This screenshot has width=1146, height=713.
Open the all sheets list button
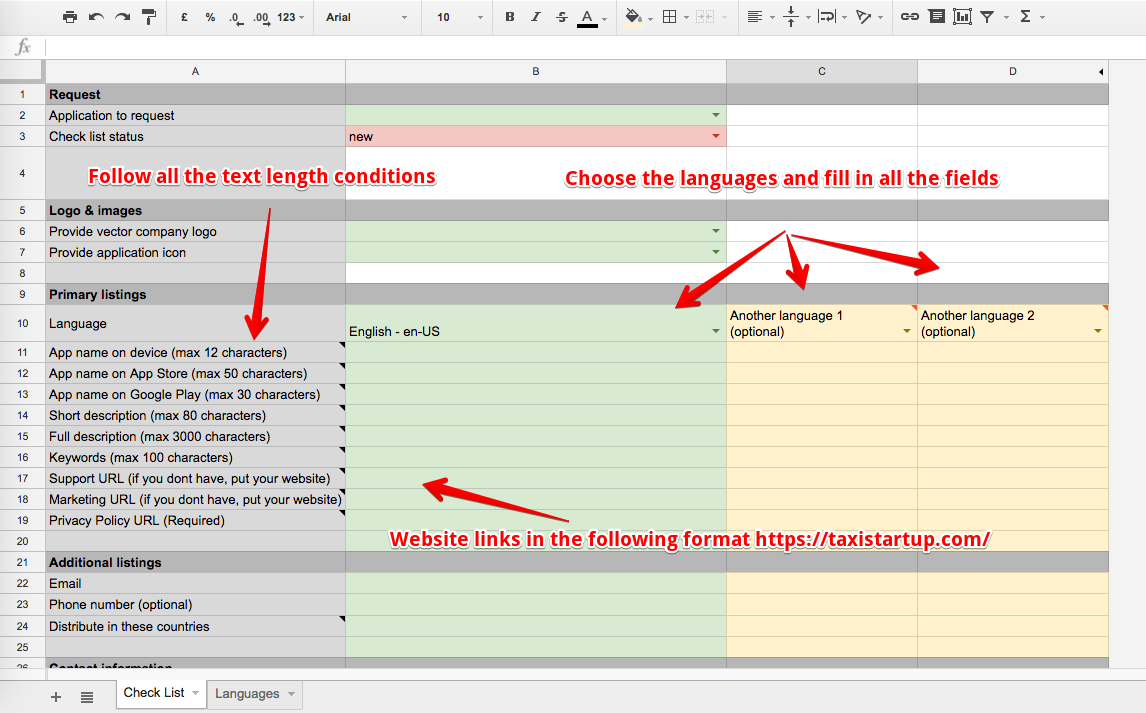click(x=87, y=697)
